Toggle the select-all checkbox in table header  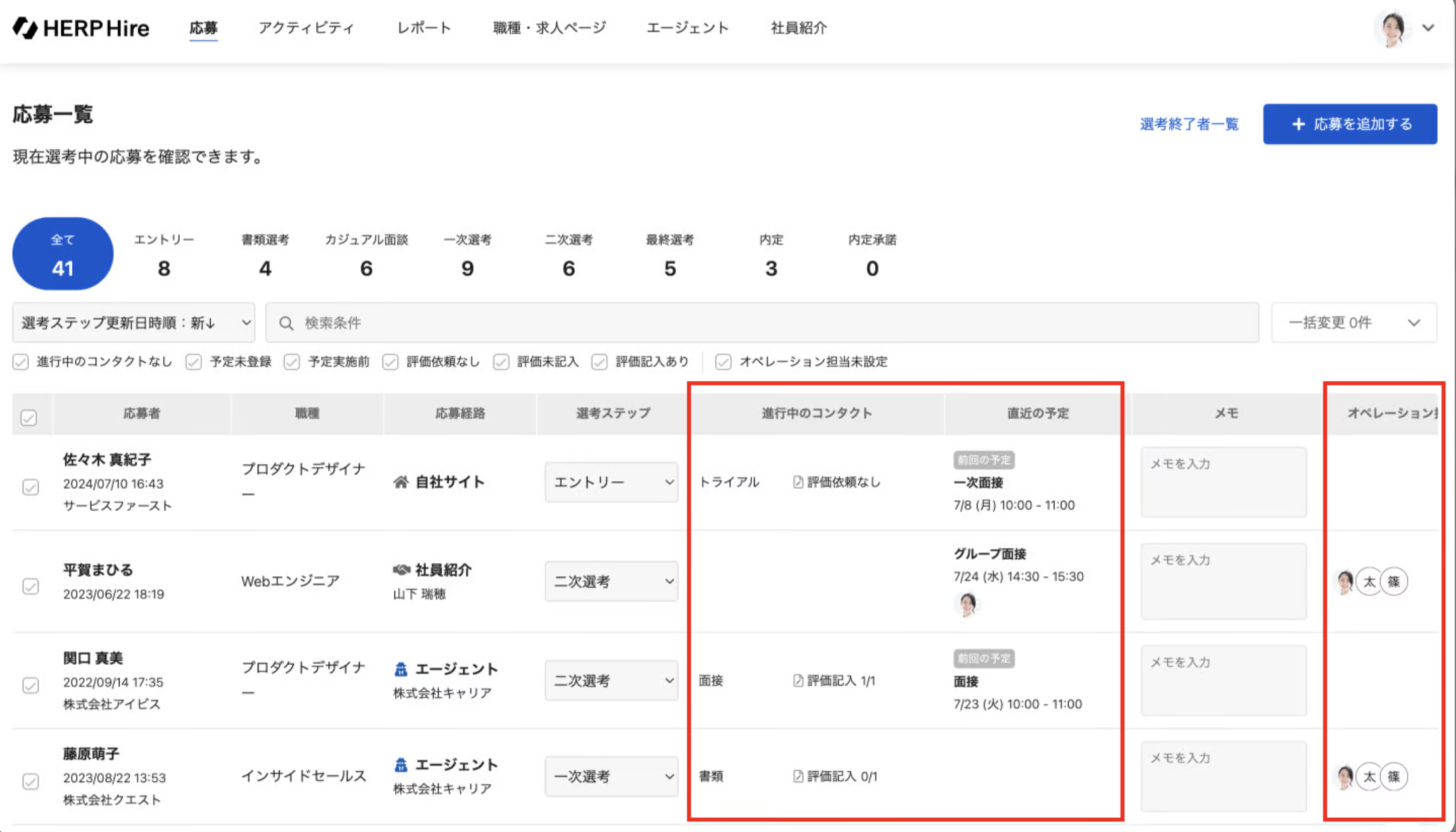28,418
